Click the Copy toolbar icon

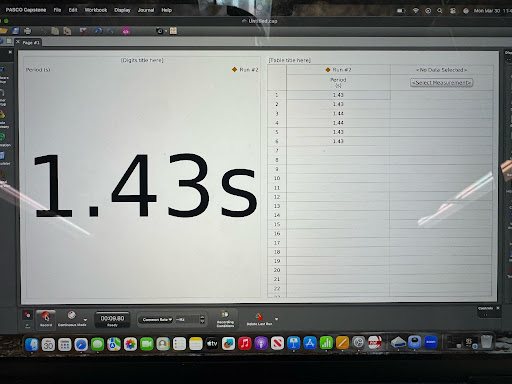point(55,31)
